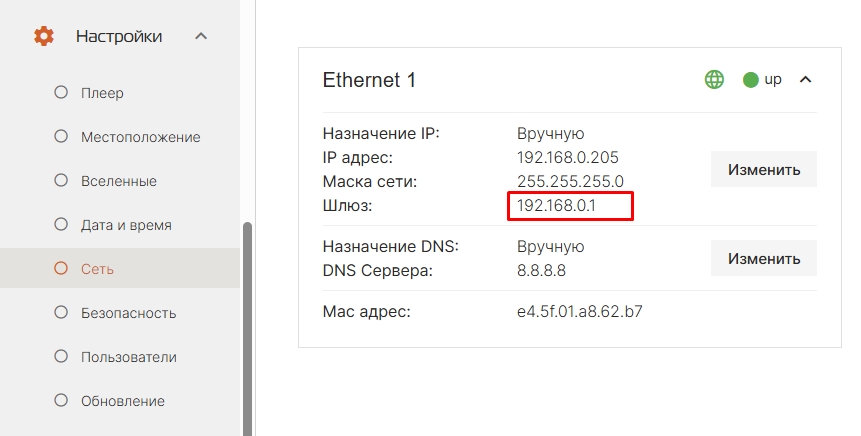The height and width of the screenshot is (436, 861).
Task: Click the Ethernet 1 card title
Action: click(x=368, y=80)
